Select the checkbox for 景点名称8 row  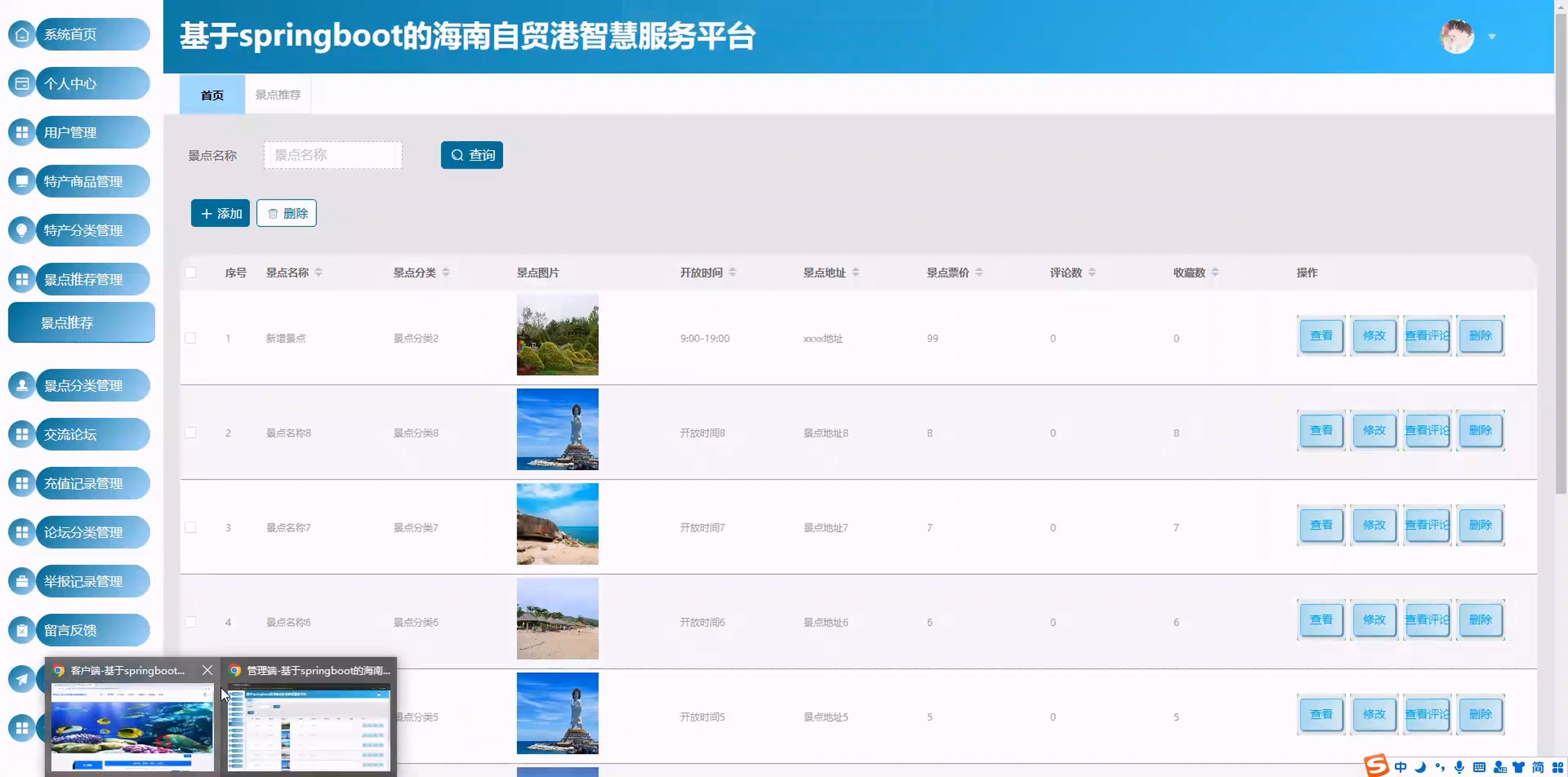pyautogui.click(x=190, y=433)
